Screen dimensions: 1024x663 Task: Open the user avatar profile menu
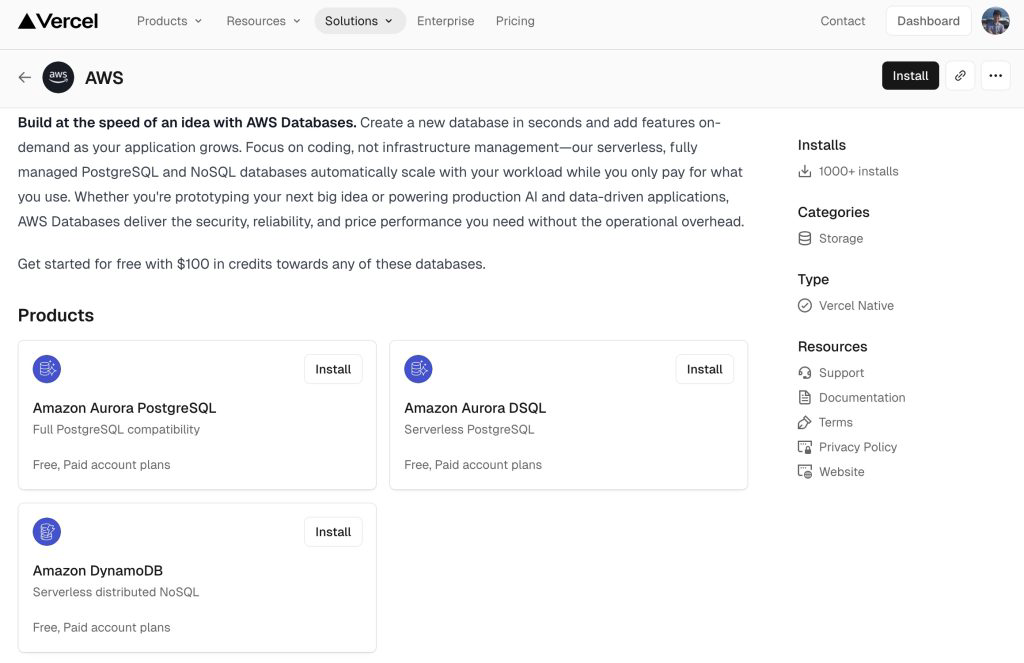(995, 21)
